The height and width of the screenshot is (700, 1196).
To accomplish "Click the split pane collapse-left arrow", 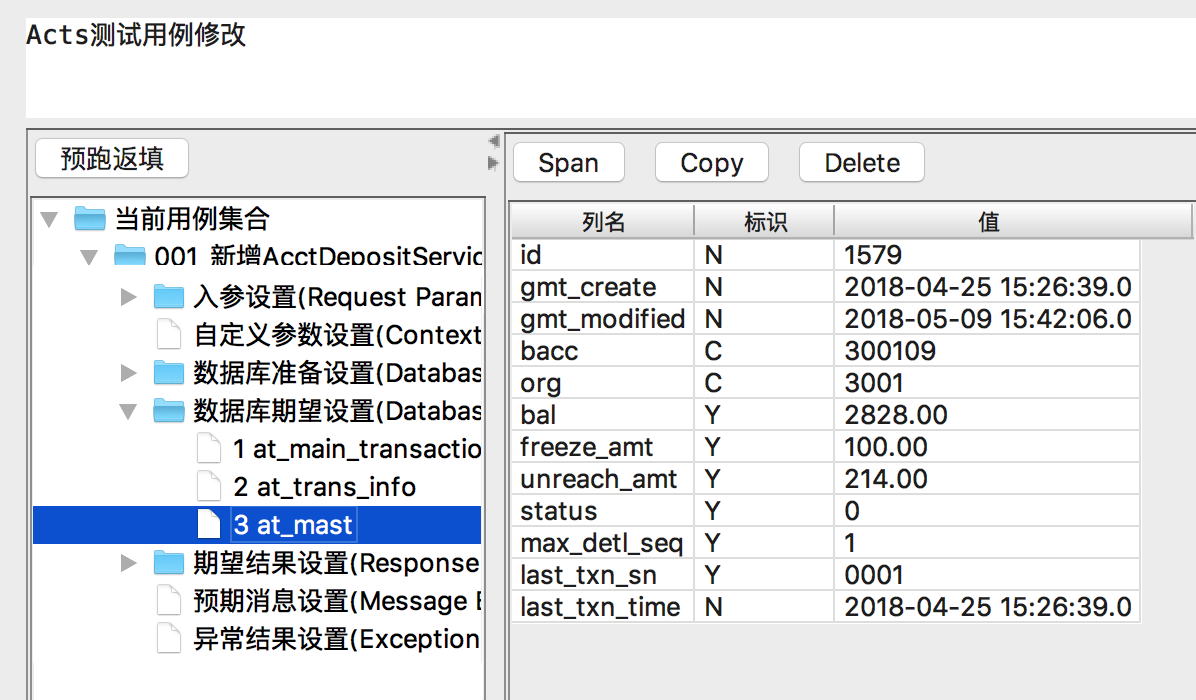I will click(x=493, y=141).
